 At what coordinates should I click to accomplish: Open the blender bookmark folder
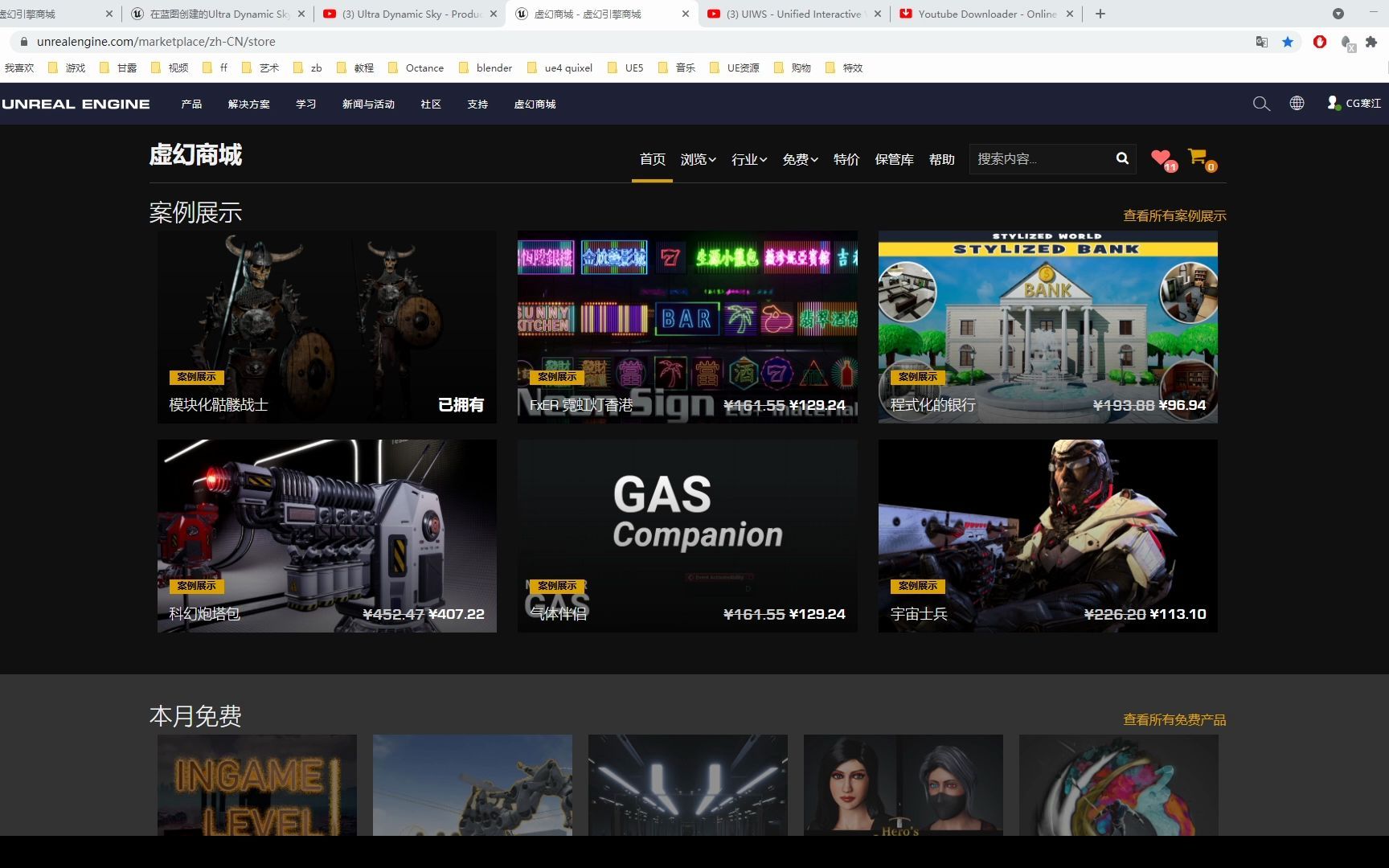tap(486, 68)
